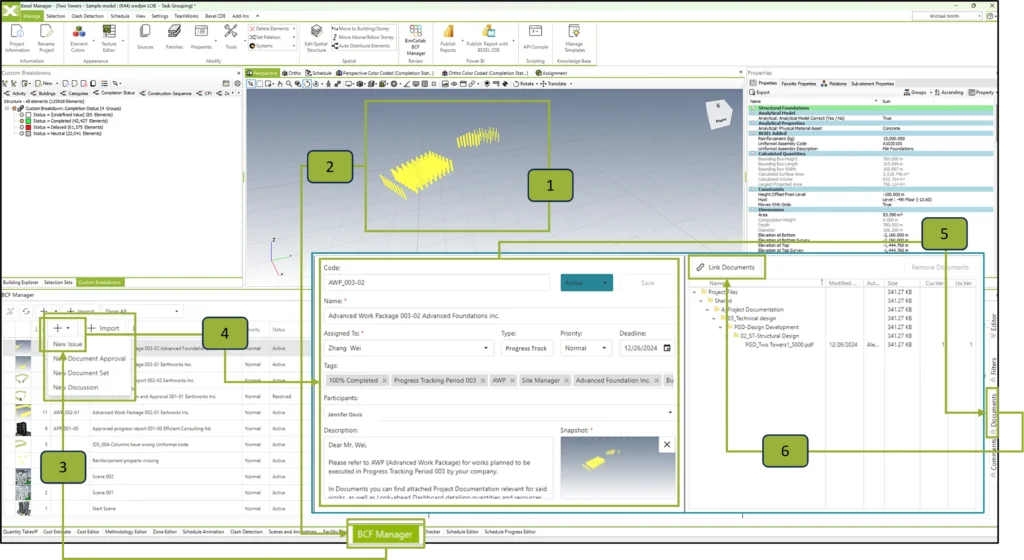The width and height of the screenshot is (1024, 560).
Task: Open Manage Templates
Action: pyautogui.click(x=574, y=38)
